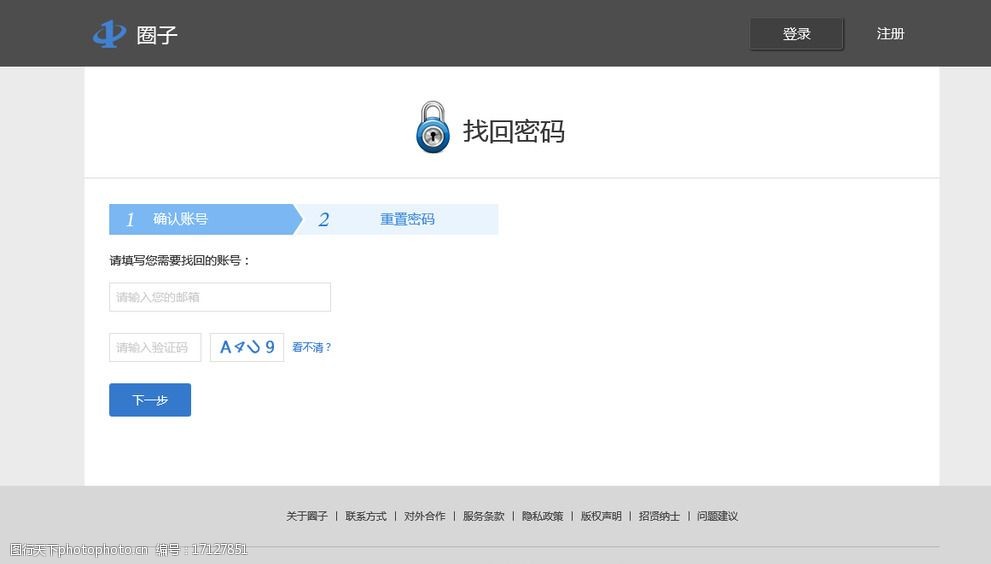991x564 pixels.
Task: Click the 下一步 next button
Action: point(150,400)
